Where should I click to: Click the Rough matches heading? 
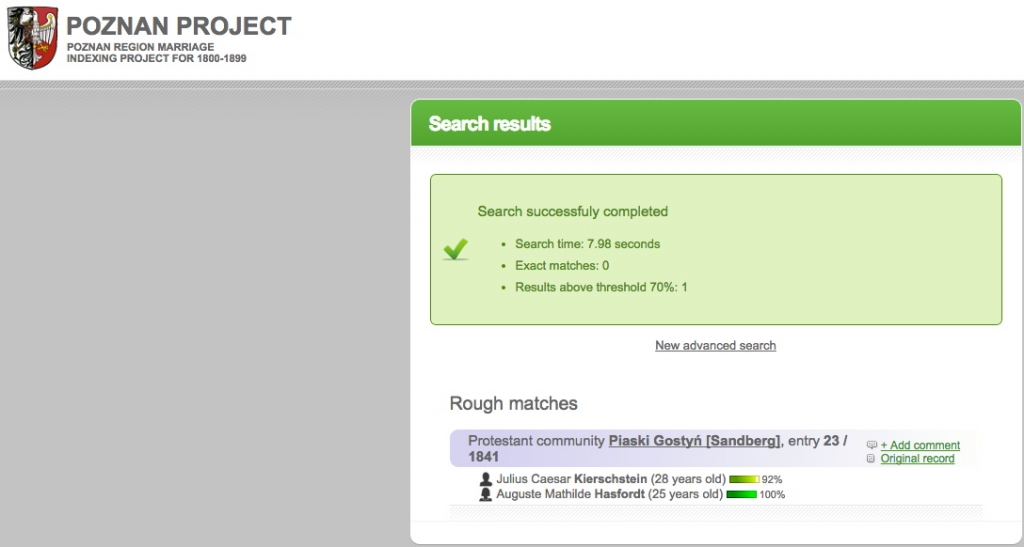tap(513, 403)
